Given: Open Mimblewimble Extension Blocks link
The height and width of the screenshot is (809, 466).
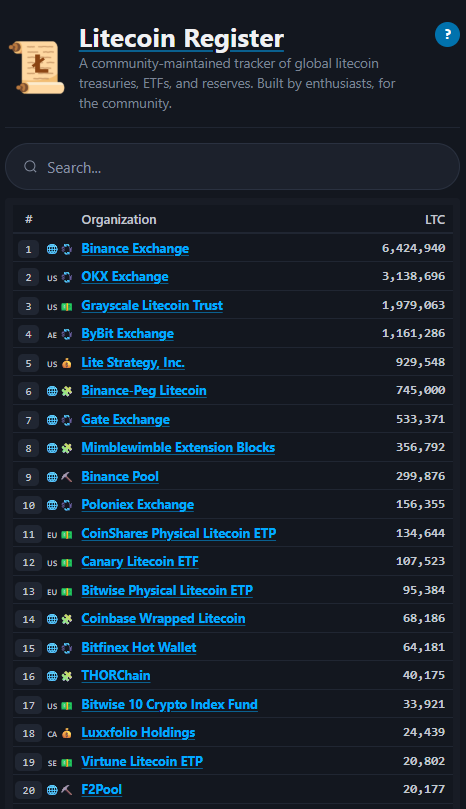Looking at the screenshot, I should point(178,447).
